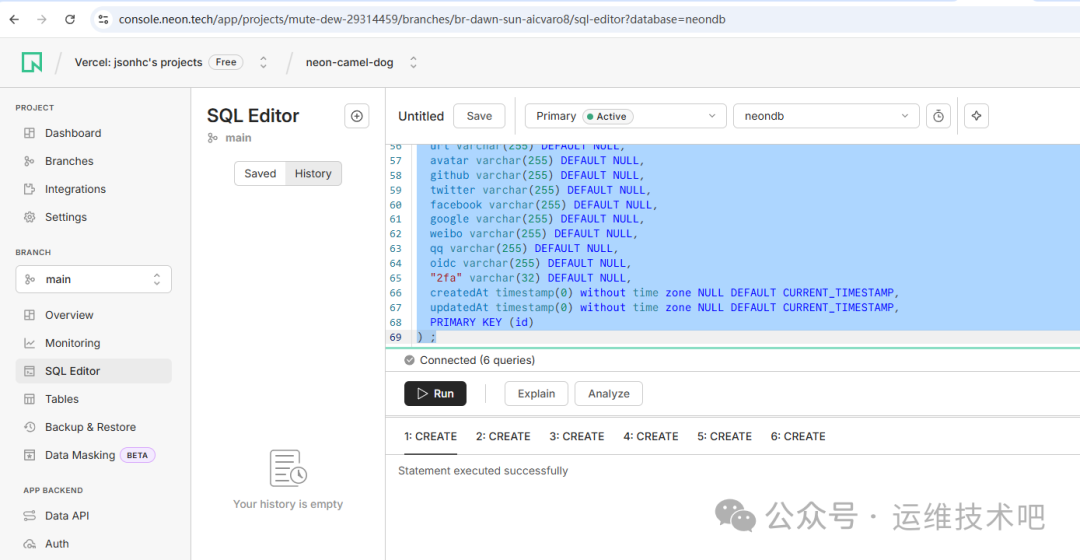Open Dashboard from sidebar
The image size is (1080, 560).
(x=72, y=133)
